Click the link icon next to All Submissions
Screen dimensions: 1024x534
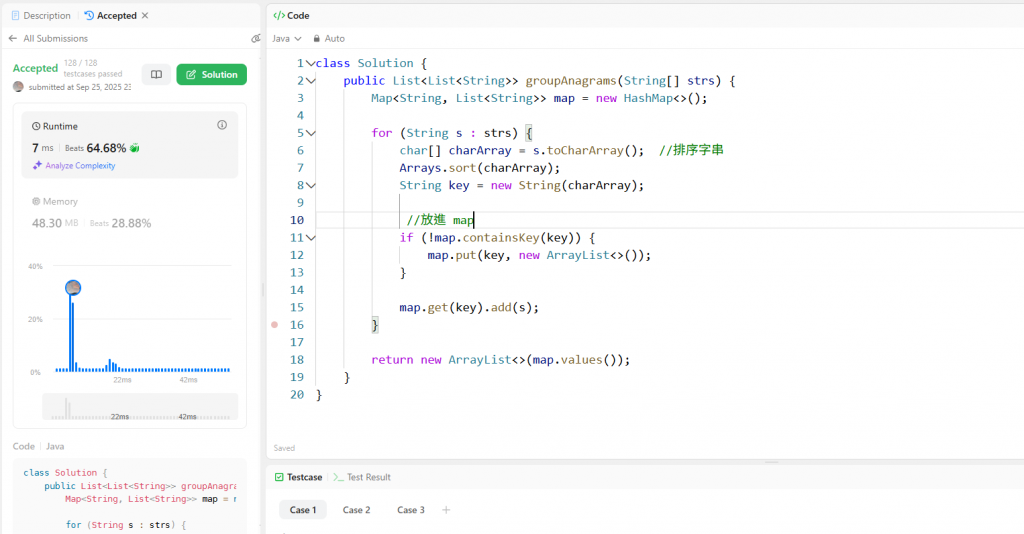(x=255, y=39)
